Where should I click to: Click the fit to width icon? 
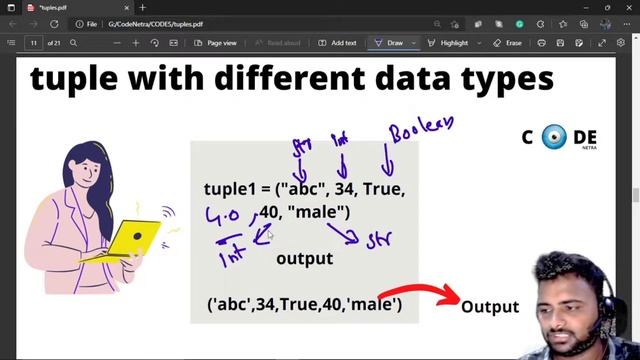click(x=173, y=43)
